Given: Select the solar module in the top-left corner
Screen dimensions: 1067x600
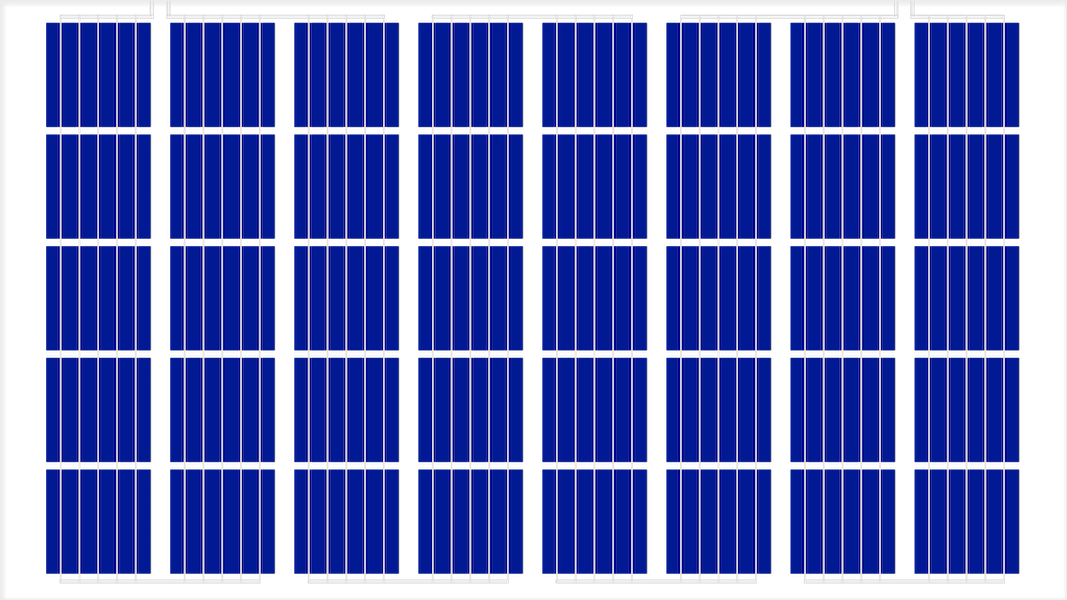Looking at the screenshot, I should pyautogui.click(x=98, y=75).
